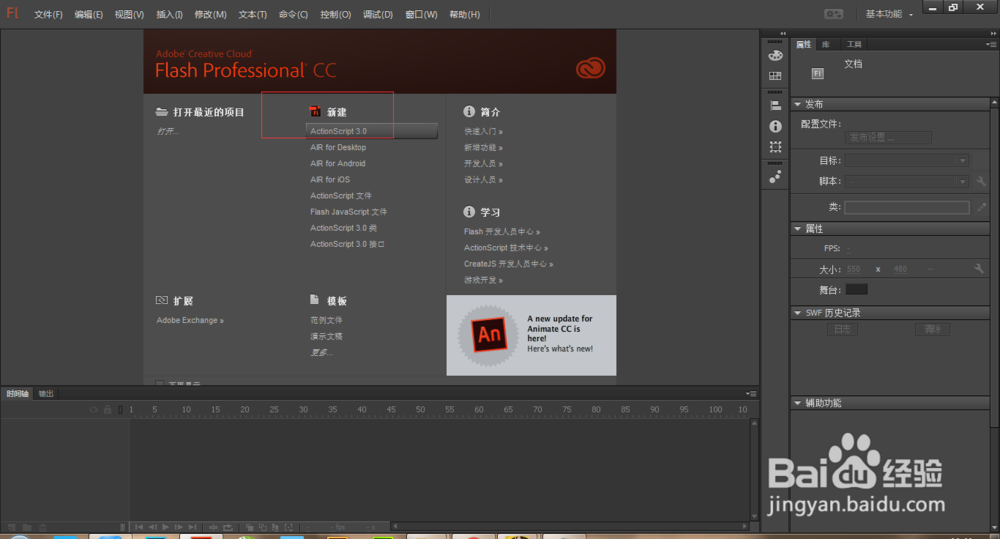This screenshot has height=539, width=1000.
Task: Open the Flash JavaScript 文件 link
Action: tap(348, 212)
